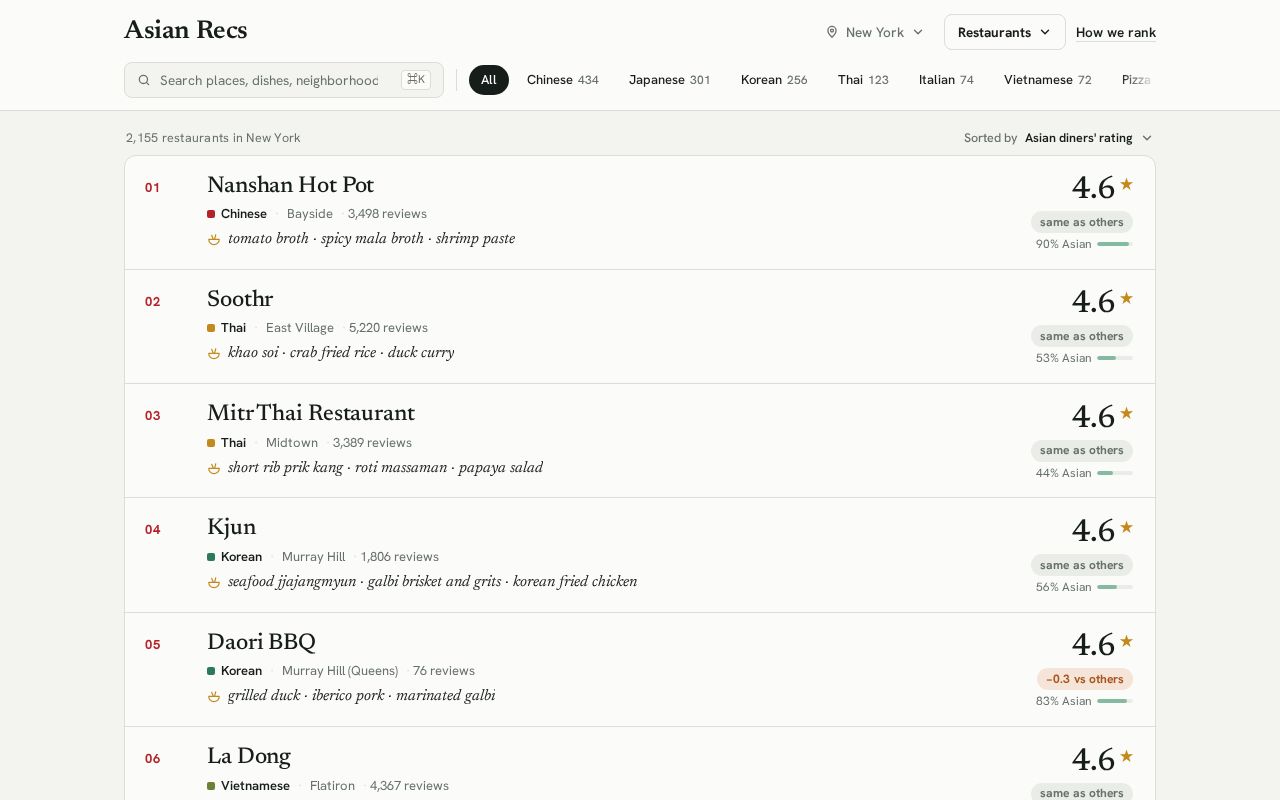Open Soothr restaurant page
The image size is (1280, 800).
pyautogui.click(x=240, y=300)
